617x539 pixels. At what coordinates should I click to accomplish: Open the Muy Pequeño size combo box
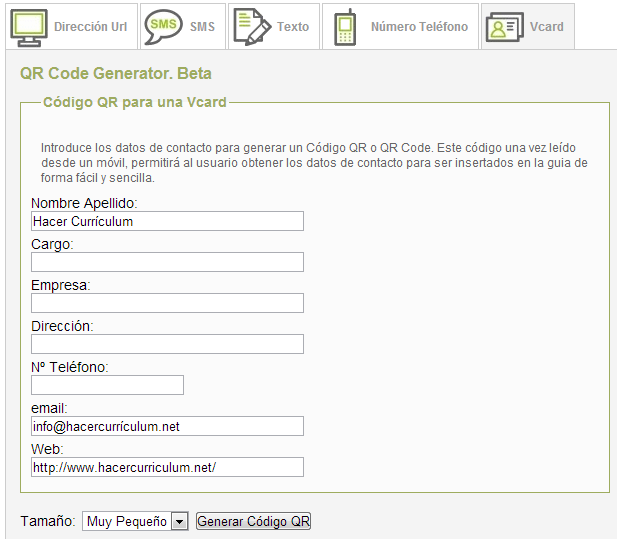tap(135, 521)
